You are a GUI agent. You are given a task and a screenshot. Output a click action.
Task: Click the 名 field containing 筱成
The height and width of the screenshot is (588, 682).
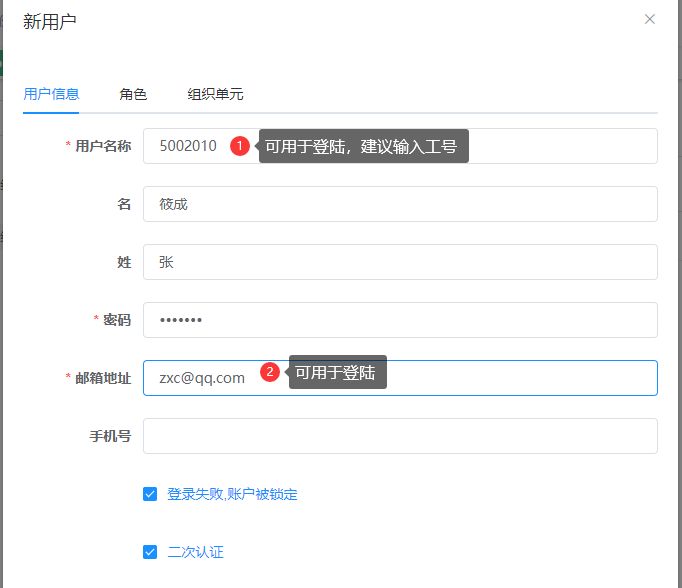pos(400,204)
